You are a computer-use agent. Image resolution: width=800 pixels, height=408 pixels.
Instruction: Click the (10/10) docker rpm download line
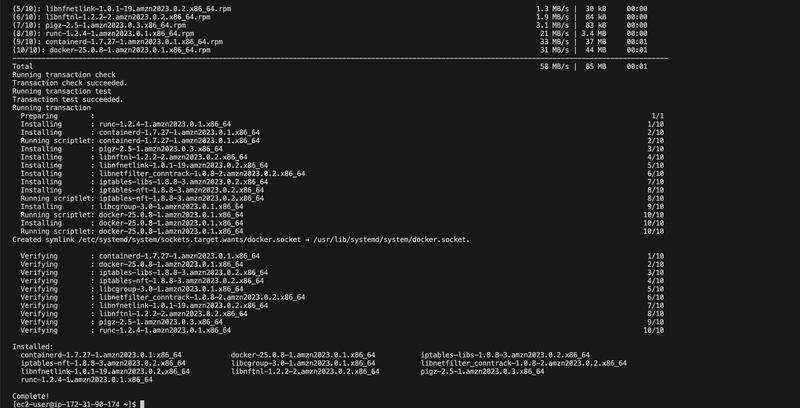tap(330, 50)
